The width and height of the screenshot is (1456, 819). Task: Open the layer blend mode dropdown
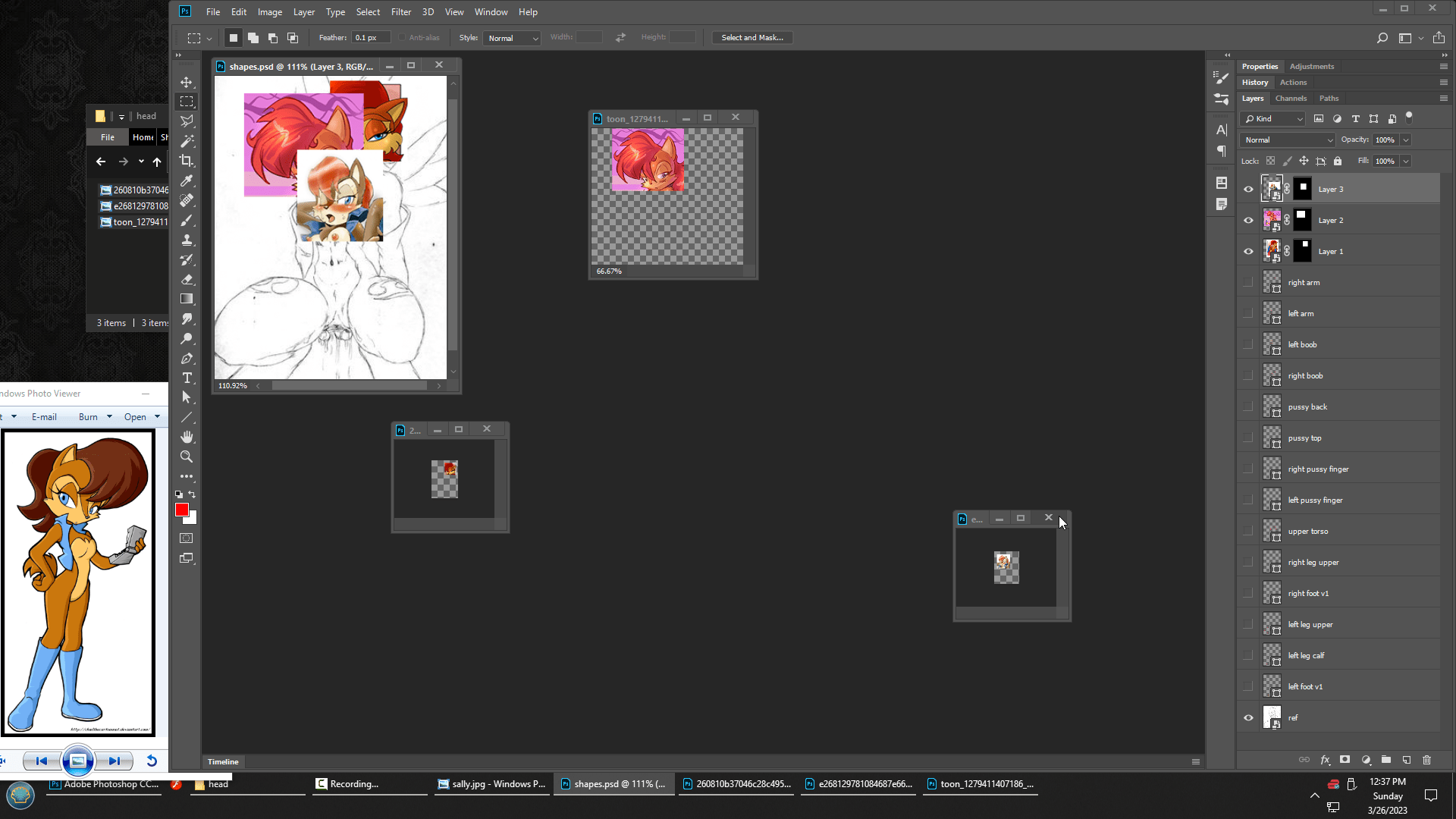[1288, 140]
